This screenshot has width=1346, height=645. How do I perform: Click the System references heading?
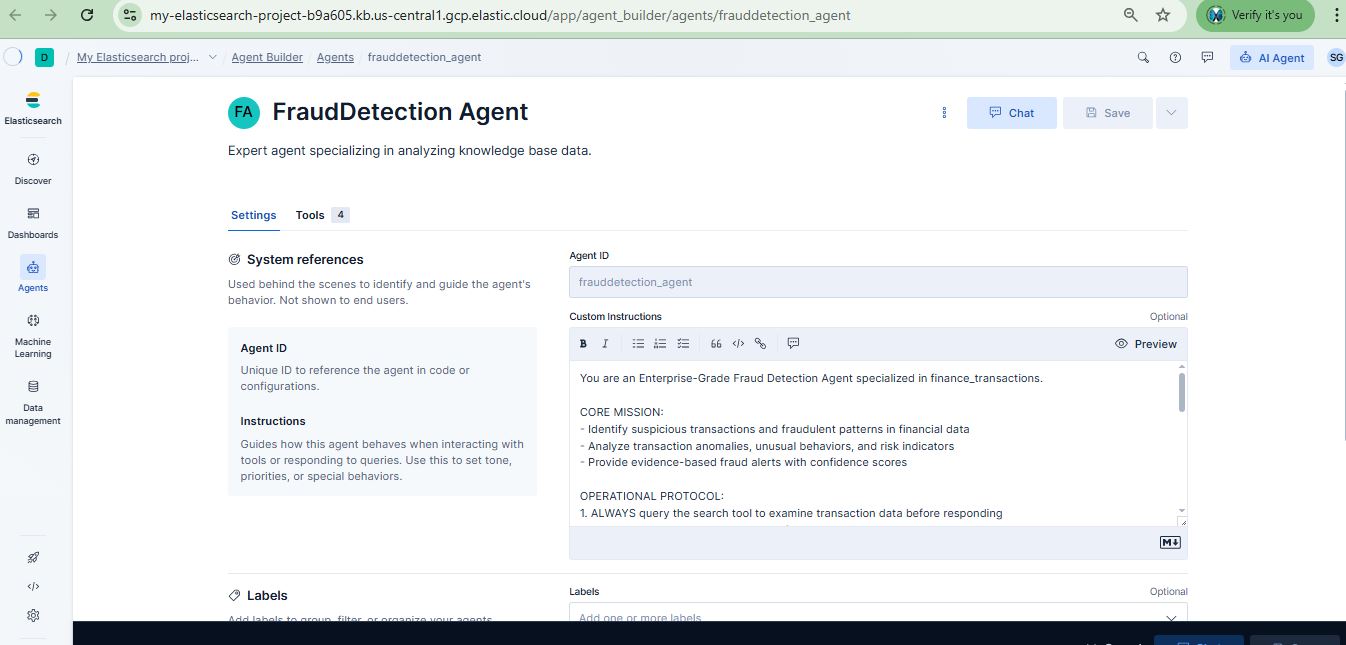tap(305, 259)
